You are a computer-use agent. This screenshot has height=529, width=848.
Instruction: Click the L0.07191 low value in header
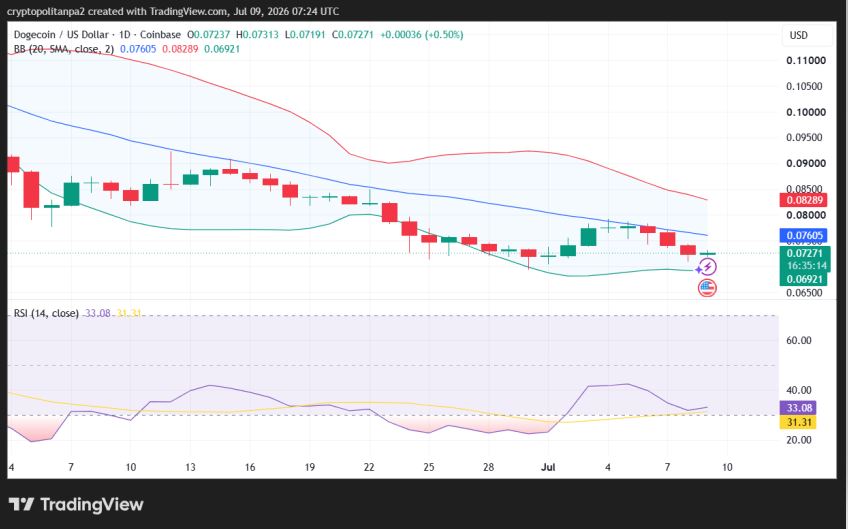[304, 35]
